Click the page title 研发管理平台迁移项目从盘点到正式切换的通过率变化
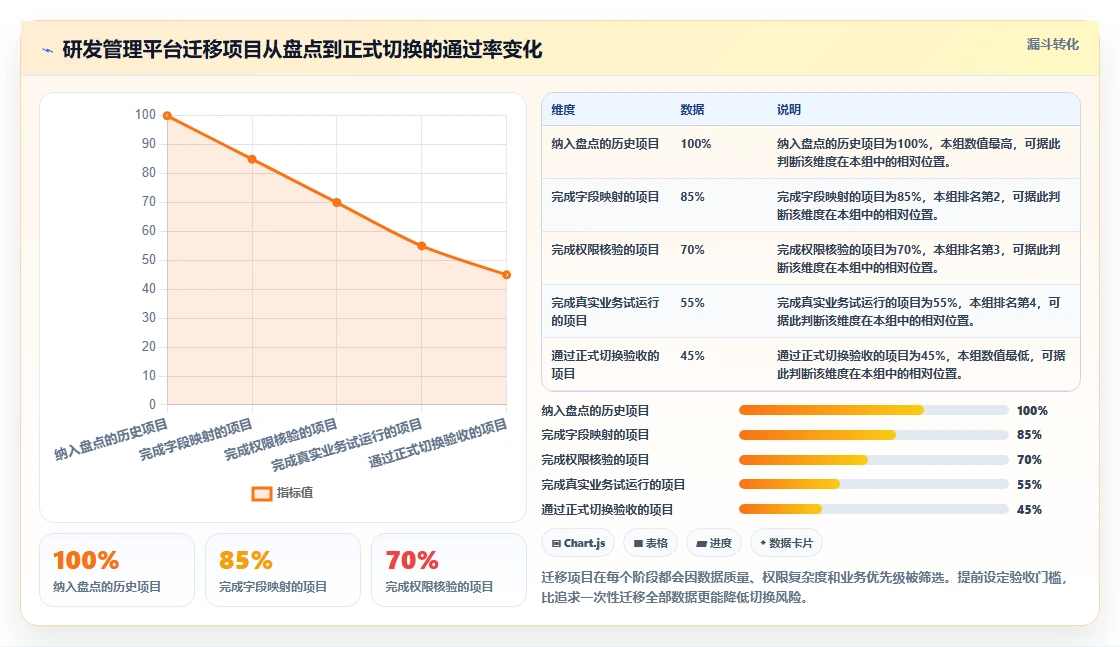 [302, 50]
